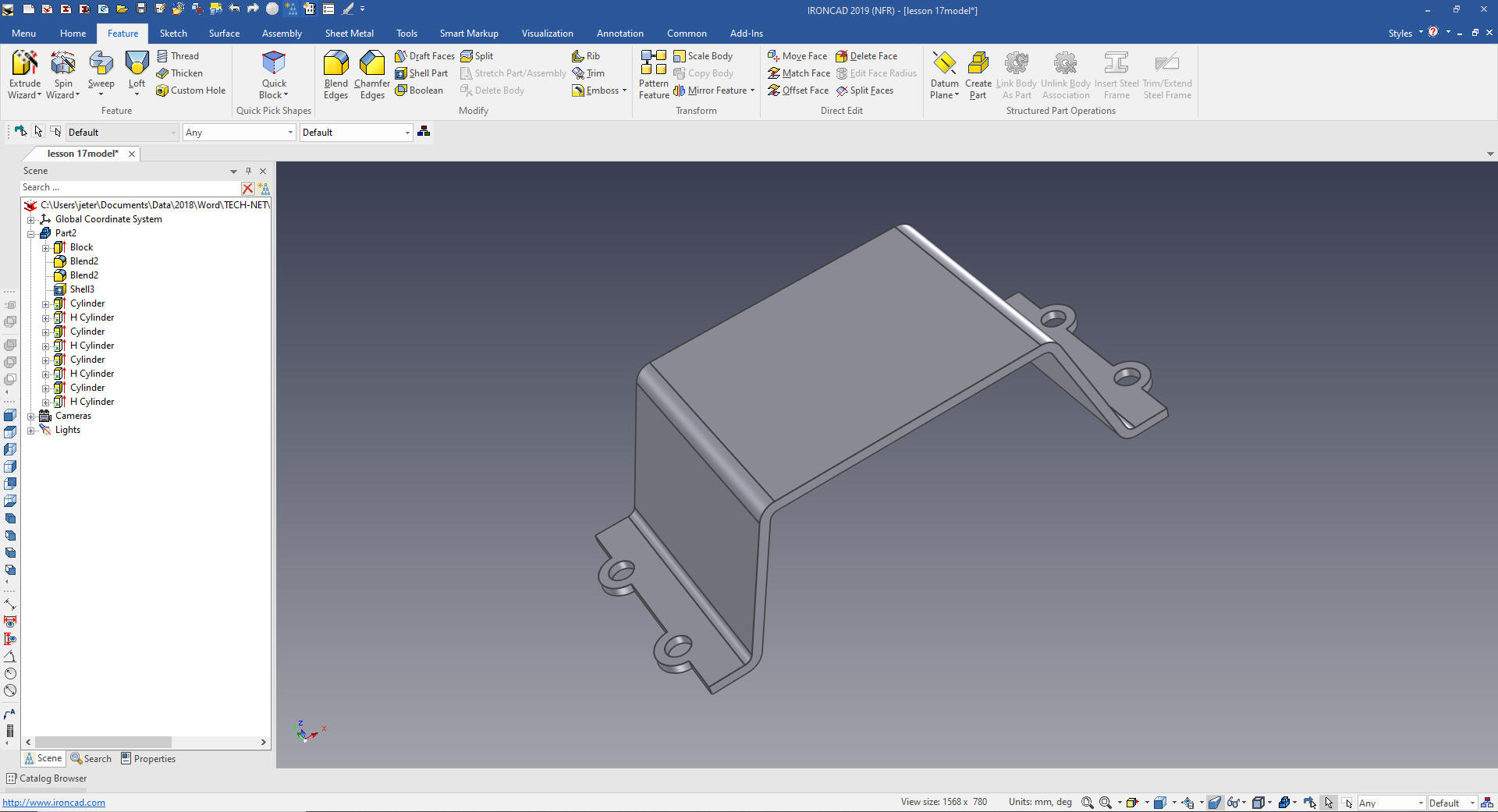This screenshot has height=812, width=1498.
Task: Expand the Lights tree node
Action: pyautogui.click(x=31, y=431)
